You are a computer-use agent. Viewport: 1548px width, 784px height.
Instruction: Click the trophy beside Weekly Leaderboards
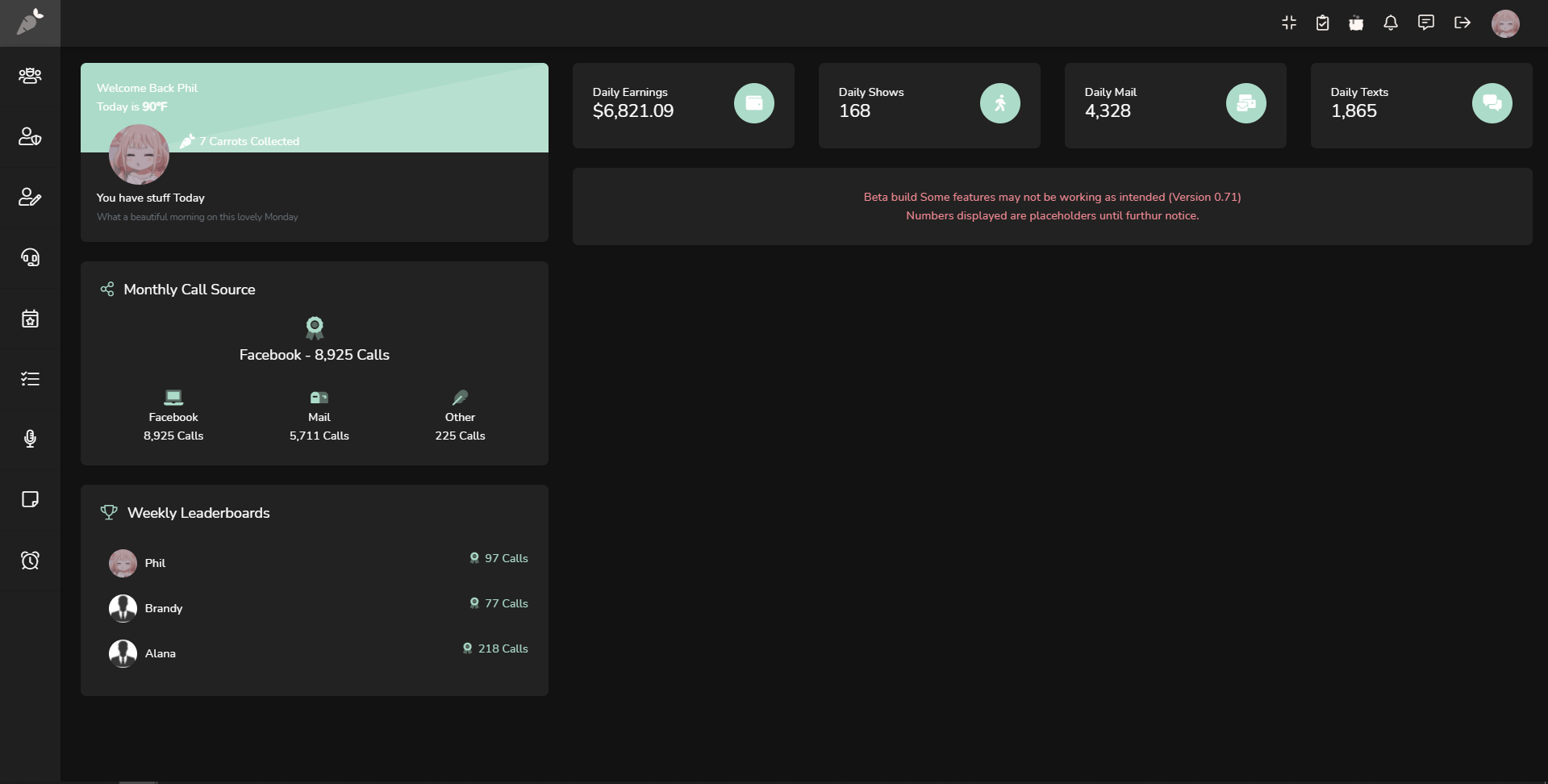pos(108,512)
